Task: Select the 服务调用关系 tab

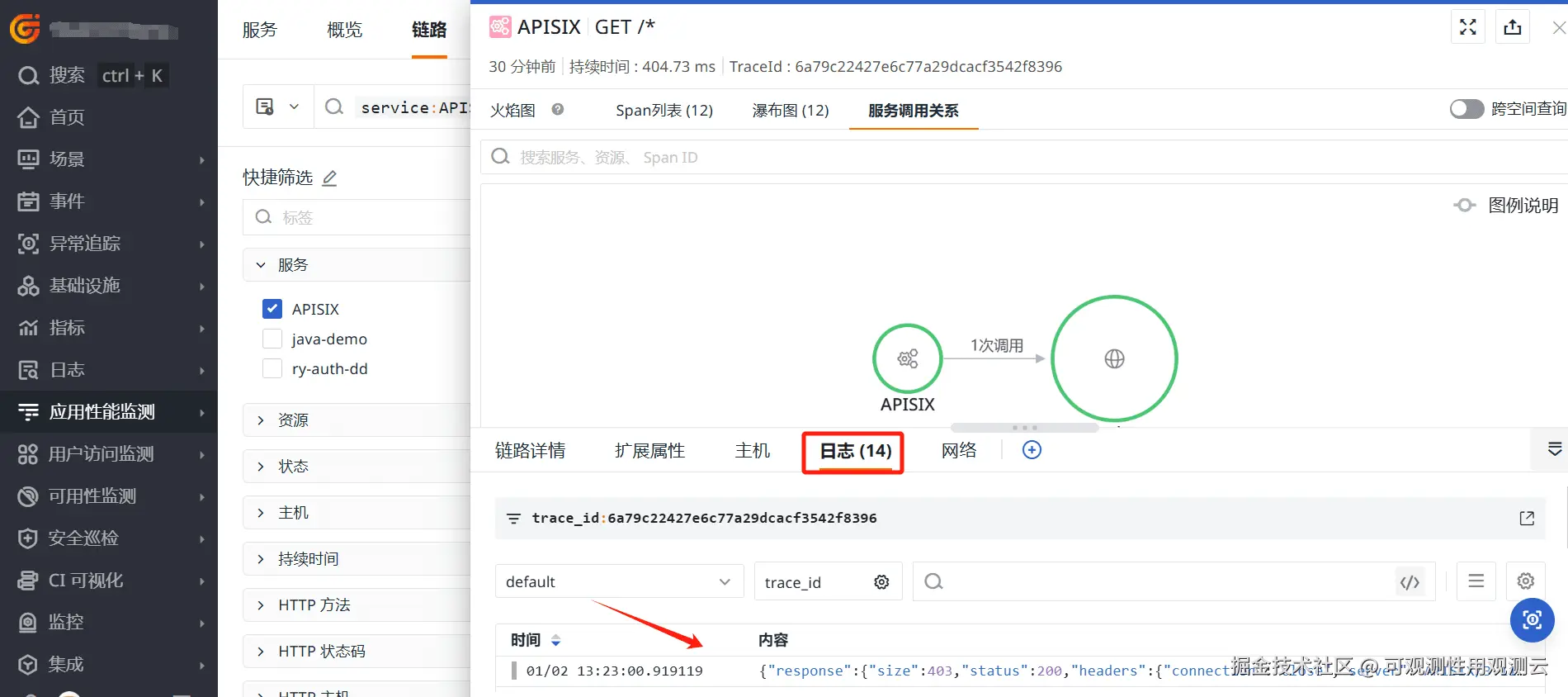Action: tap(914, 110)
